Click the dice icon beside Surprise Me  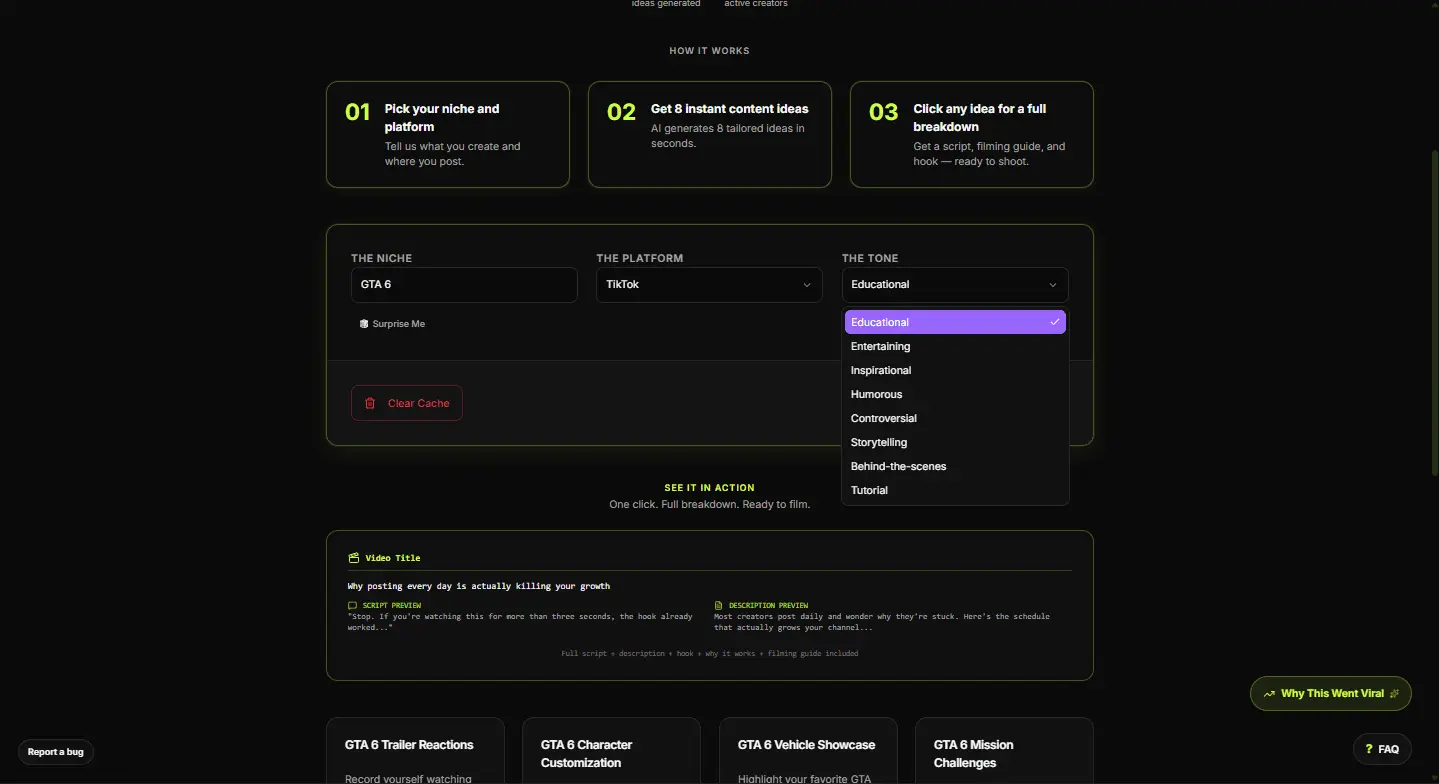(364, 324)
